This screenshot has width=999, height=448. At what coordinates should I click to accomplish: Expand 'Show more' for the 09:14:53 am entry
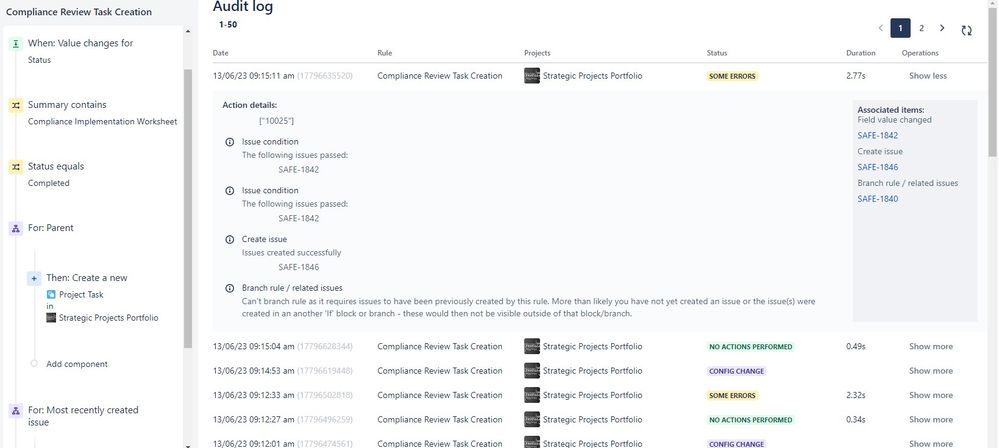[931, 371]
